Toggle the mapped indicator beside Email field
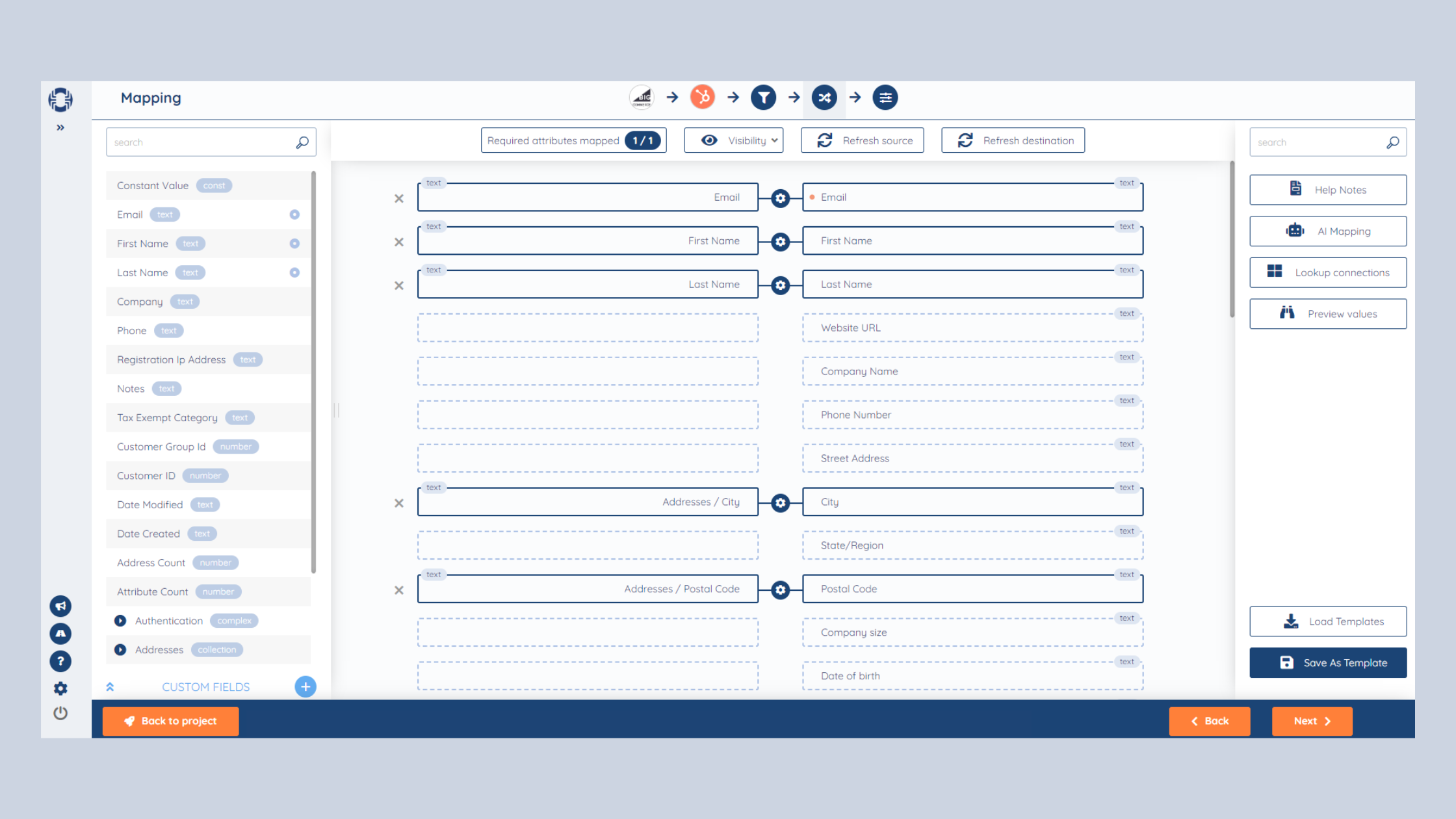Viewport: 1456px width, 819px height. coord(294,214)
